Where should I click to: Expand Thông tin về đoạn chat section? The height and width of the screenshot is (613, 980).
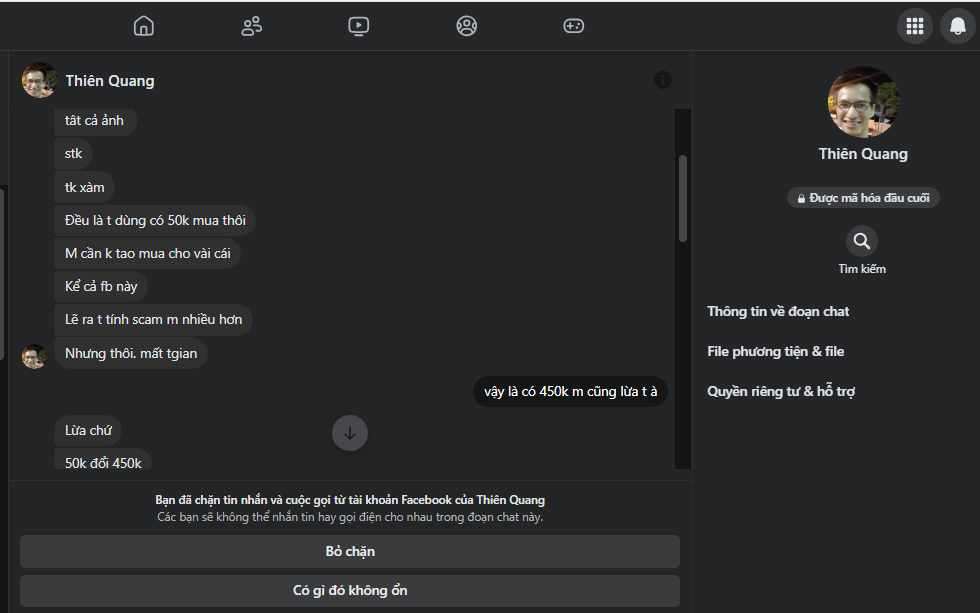click(778, 312)
